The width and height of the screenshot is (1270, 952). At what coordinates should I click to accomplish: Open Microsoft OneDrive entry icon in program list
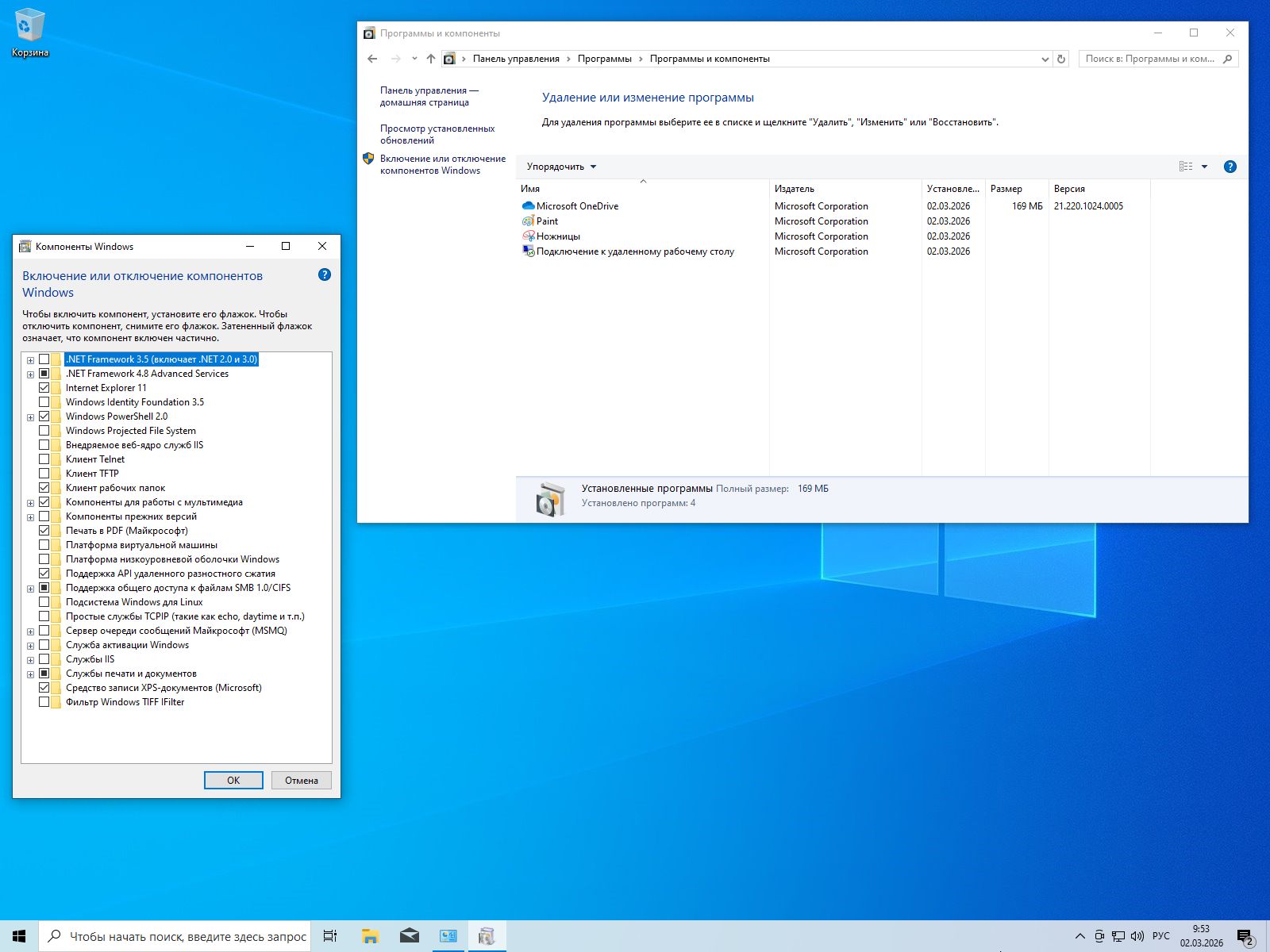(528, 205)
